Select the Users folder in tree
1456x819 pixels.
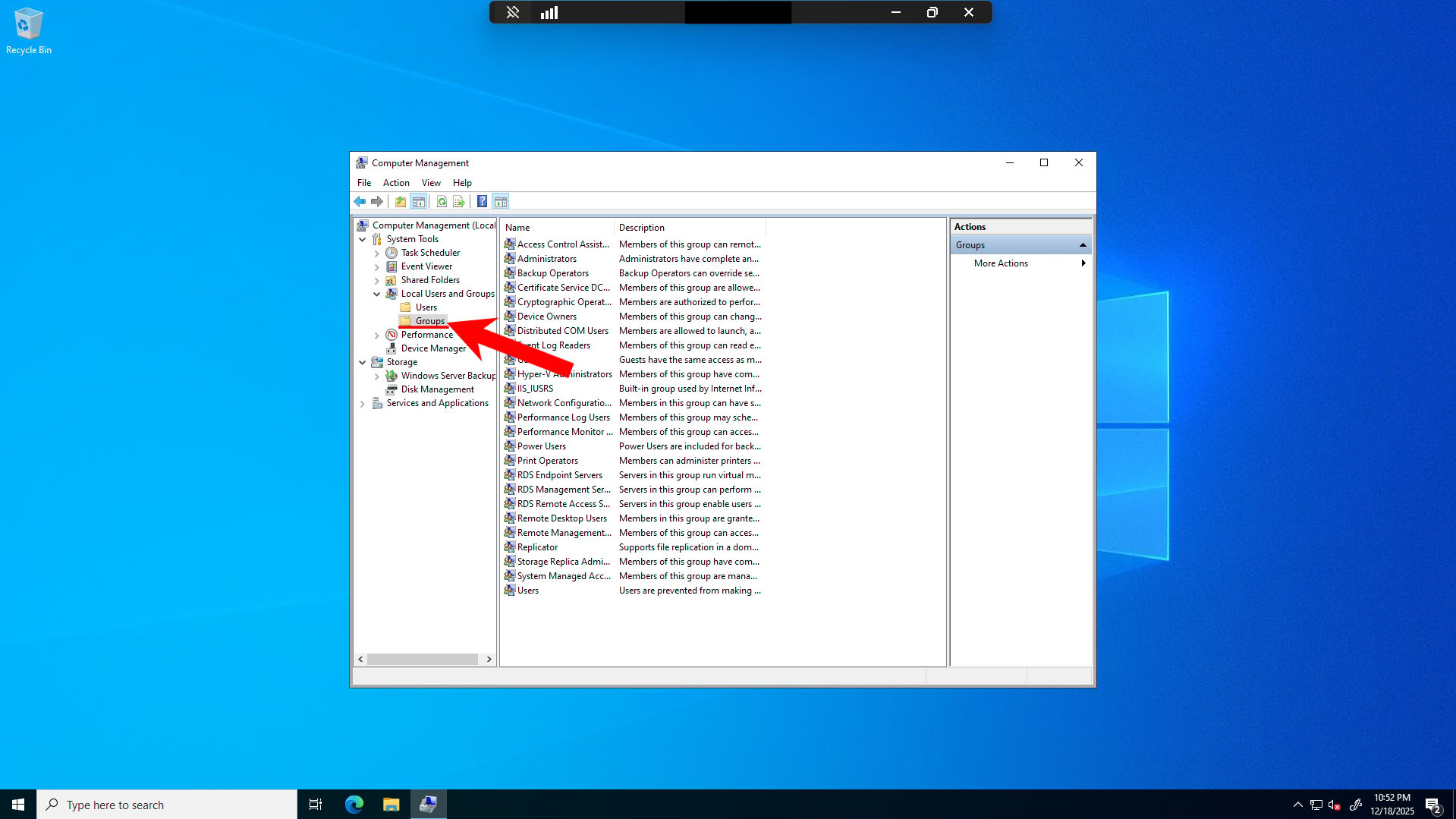click(x=426, y=307)
